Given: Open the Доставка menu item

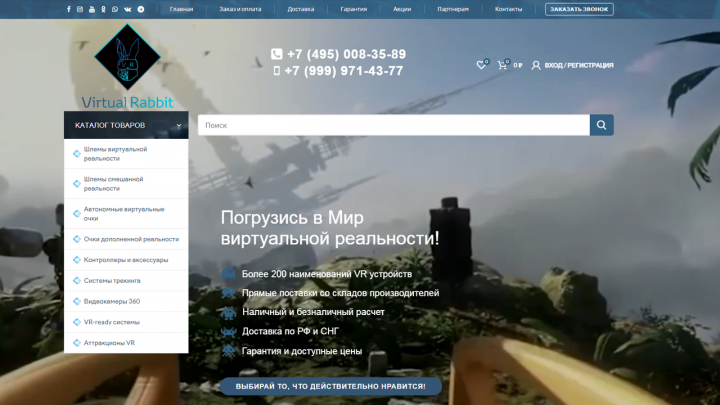Looking at the screenshot, I should pos(301,9).
